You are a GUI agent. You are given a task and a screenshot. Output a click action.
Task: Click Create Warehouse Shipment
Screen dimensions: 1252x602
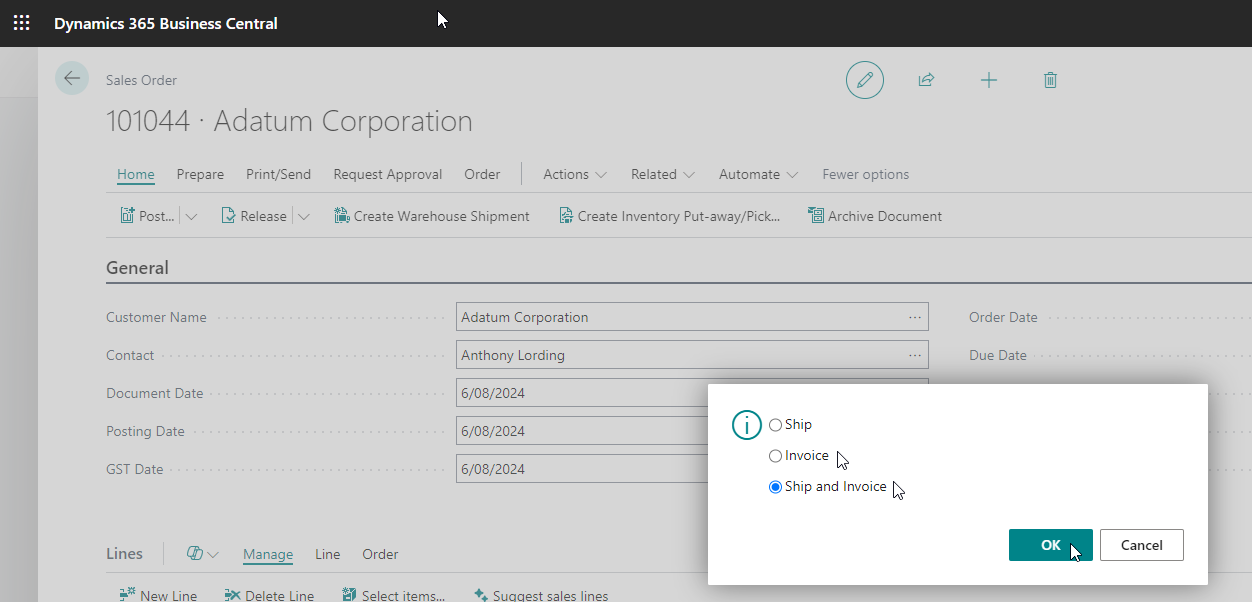432,216
